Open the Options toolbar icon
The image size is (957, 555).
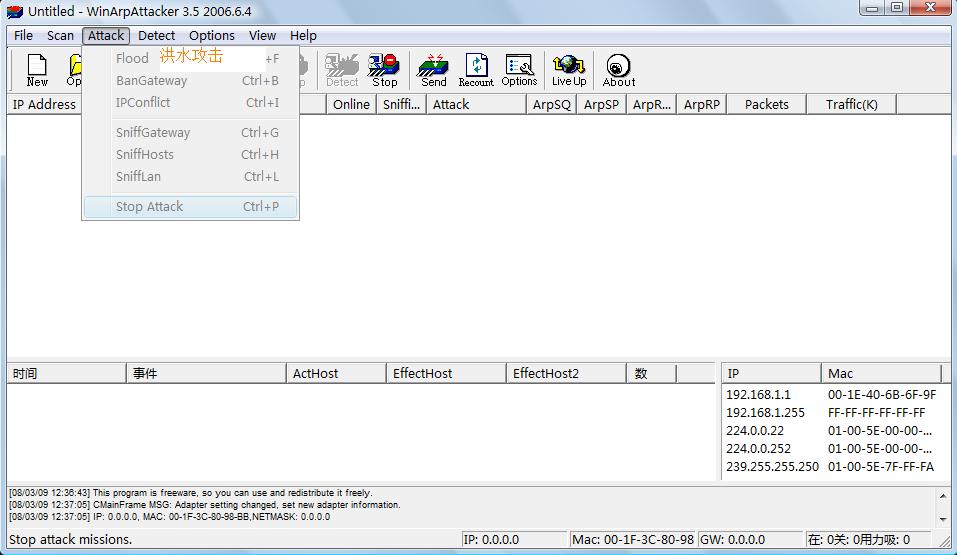click(519, 70)
